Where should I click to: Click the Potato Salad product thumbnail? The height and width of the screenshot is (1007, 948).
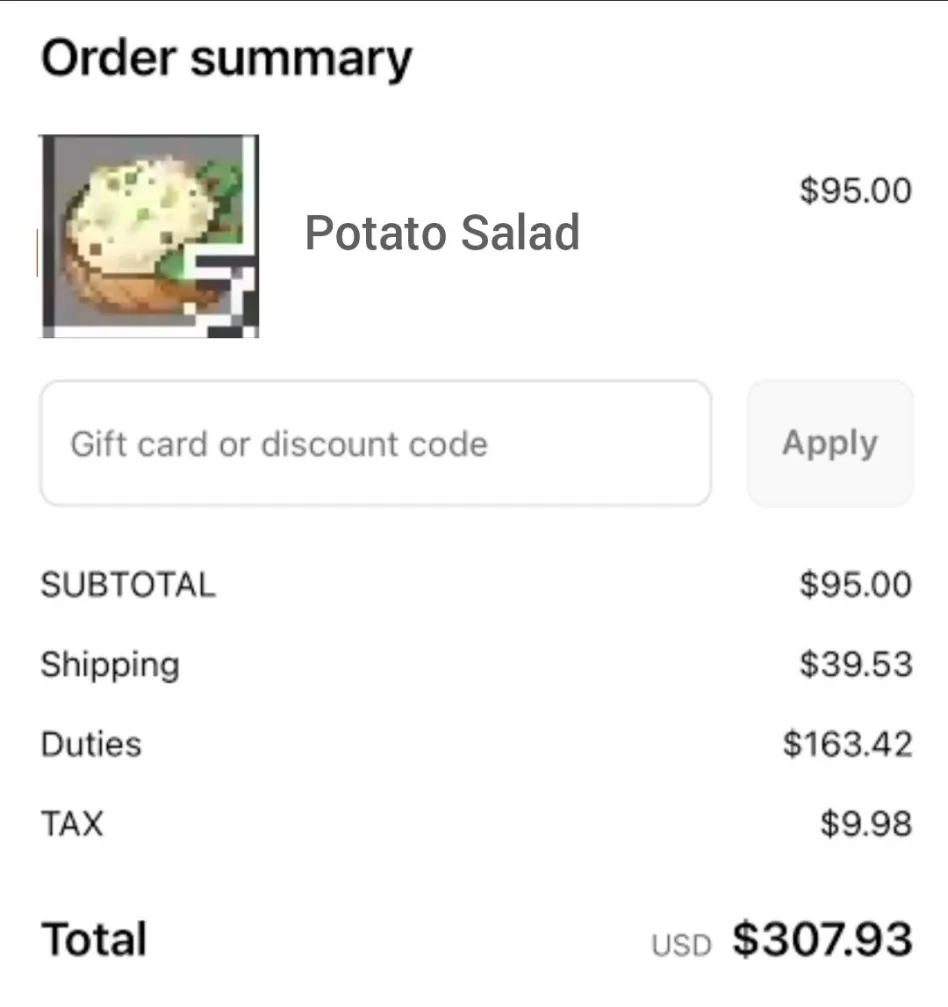tap(148, 236)
